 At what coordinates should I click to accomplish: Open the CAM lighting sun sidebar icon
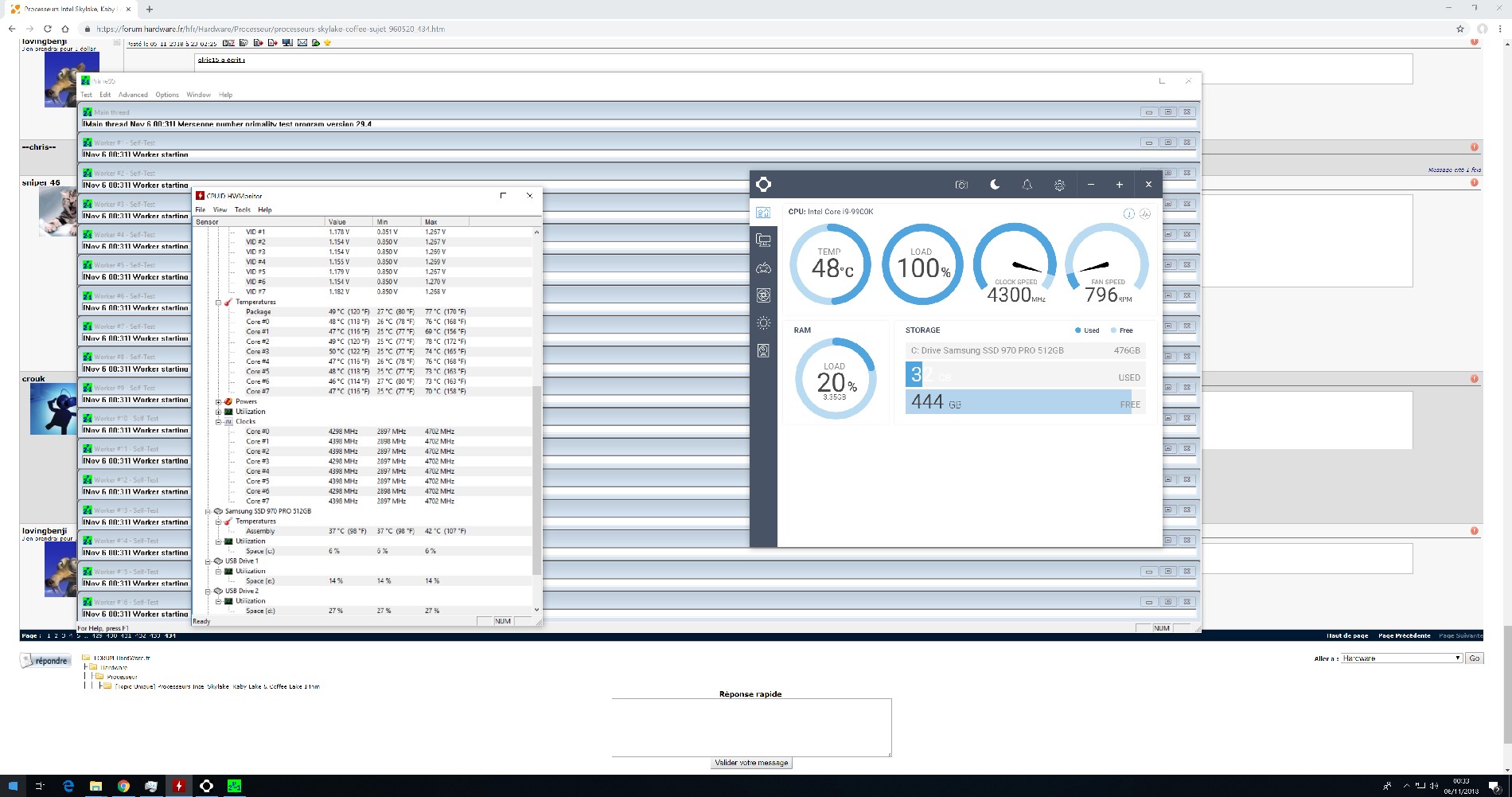click(x=763, y=322)
